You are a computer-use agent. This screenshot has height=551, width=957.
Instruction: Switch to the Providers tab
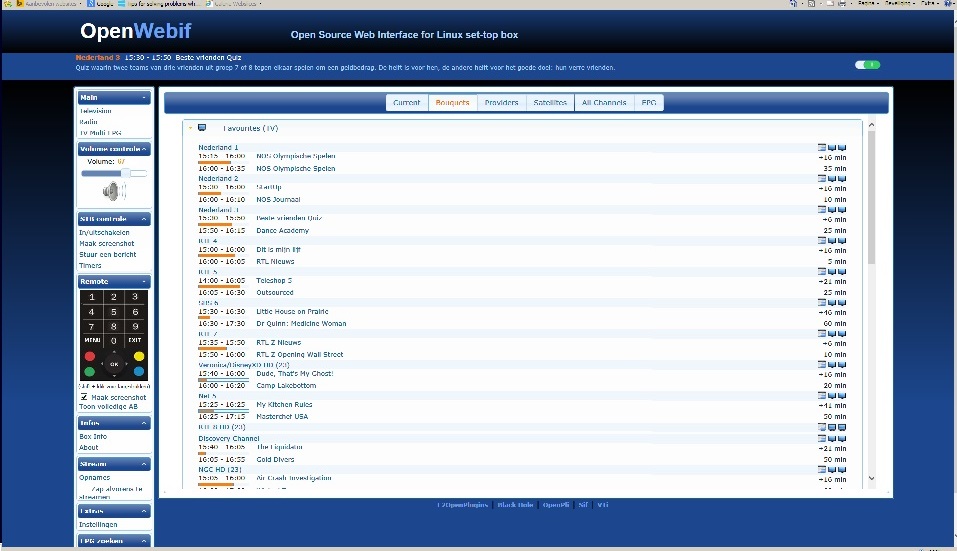click(502, 103)
